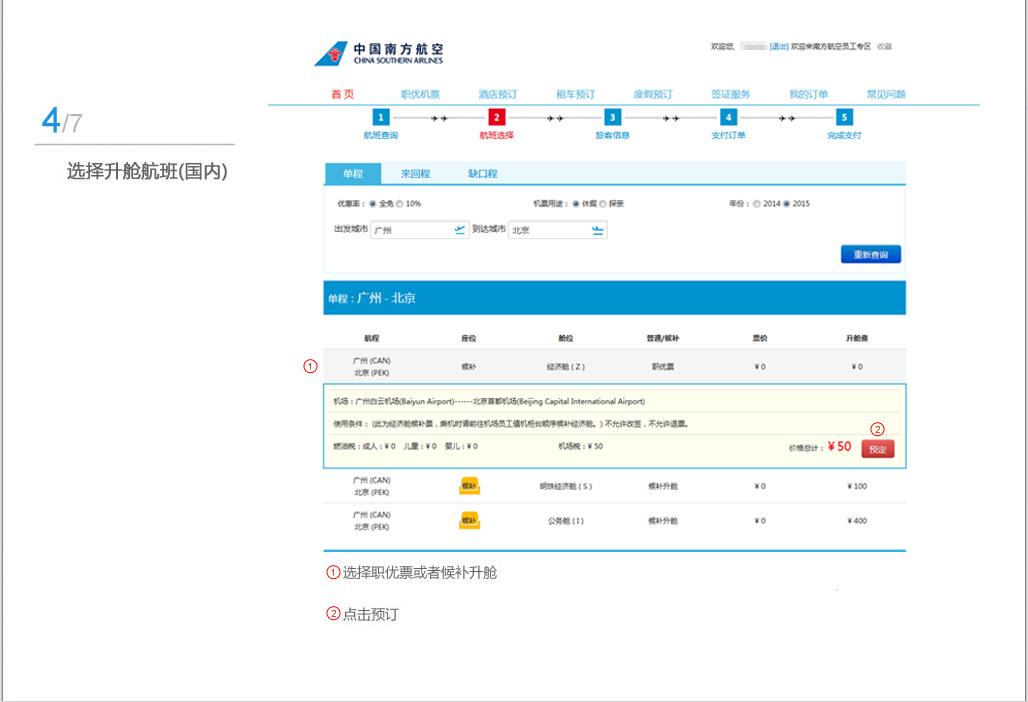Click step 3 旅客信息 indicator
The image size is (1028, 702).
(x=613, y=117)
